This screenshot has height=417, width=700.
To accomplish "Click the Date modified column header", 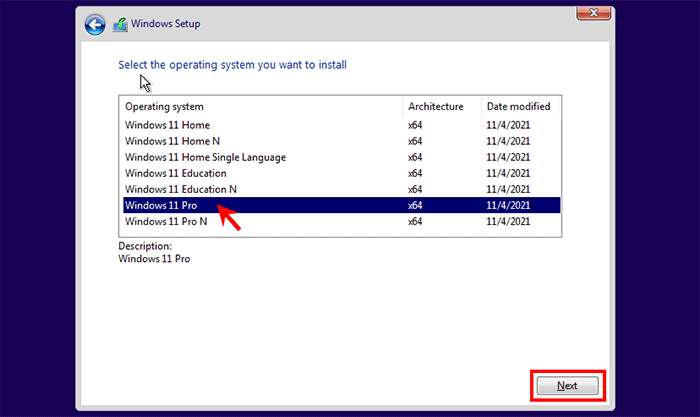I will [x=521, y=107].
